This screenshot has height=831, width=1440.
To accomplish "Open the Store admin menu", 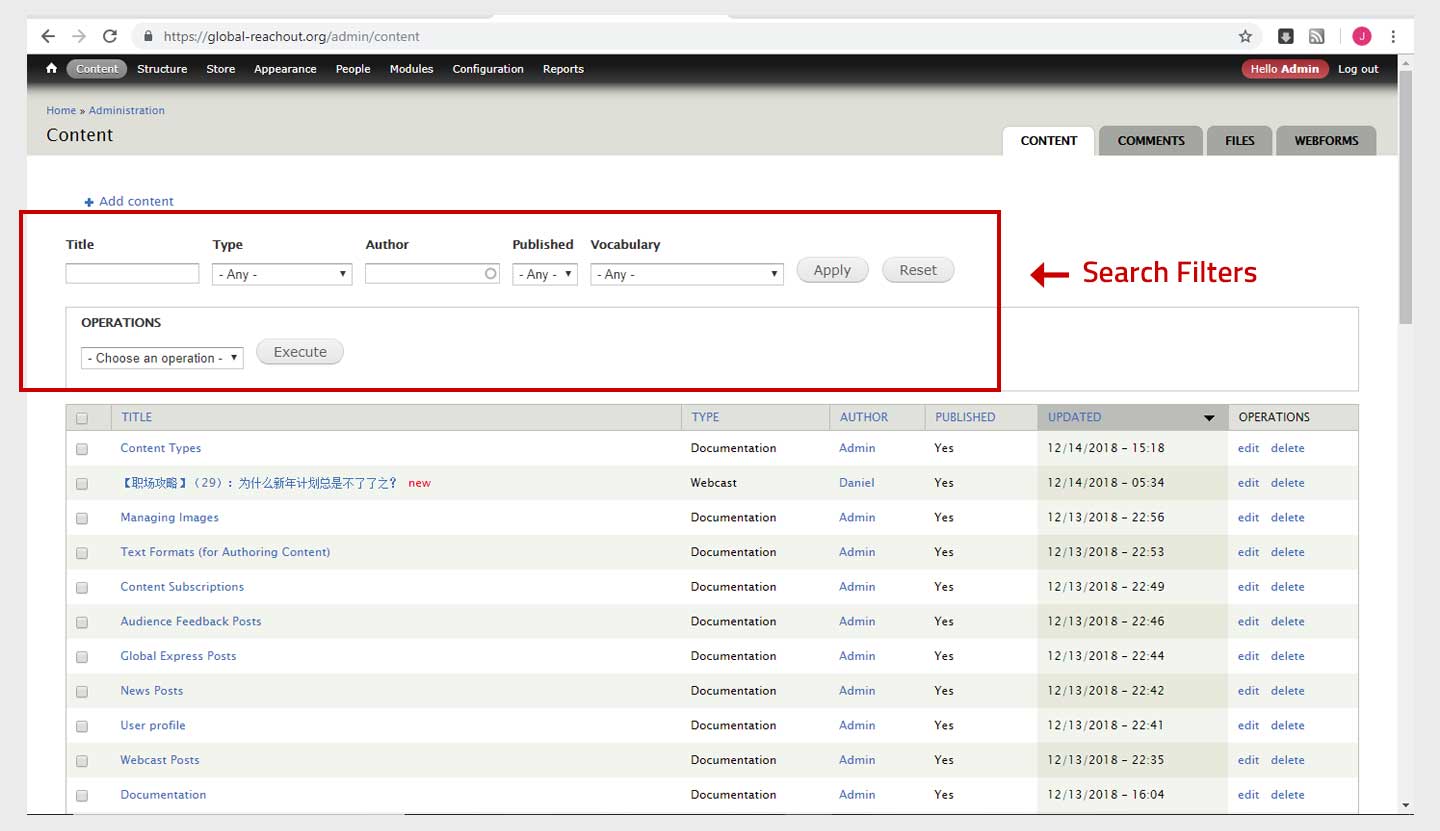I will coord(220,69).
